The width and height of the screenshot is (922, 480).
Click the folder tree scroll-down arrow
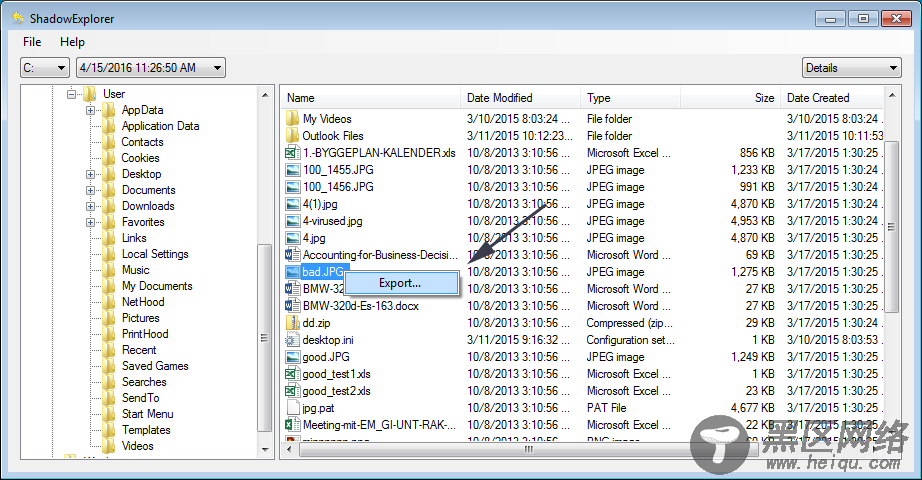pyautogui.click(x=265, y=449)
